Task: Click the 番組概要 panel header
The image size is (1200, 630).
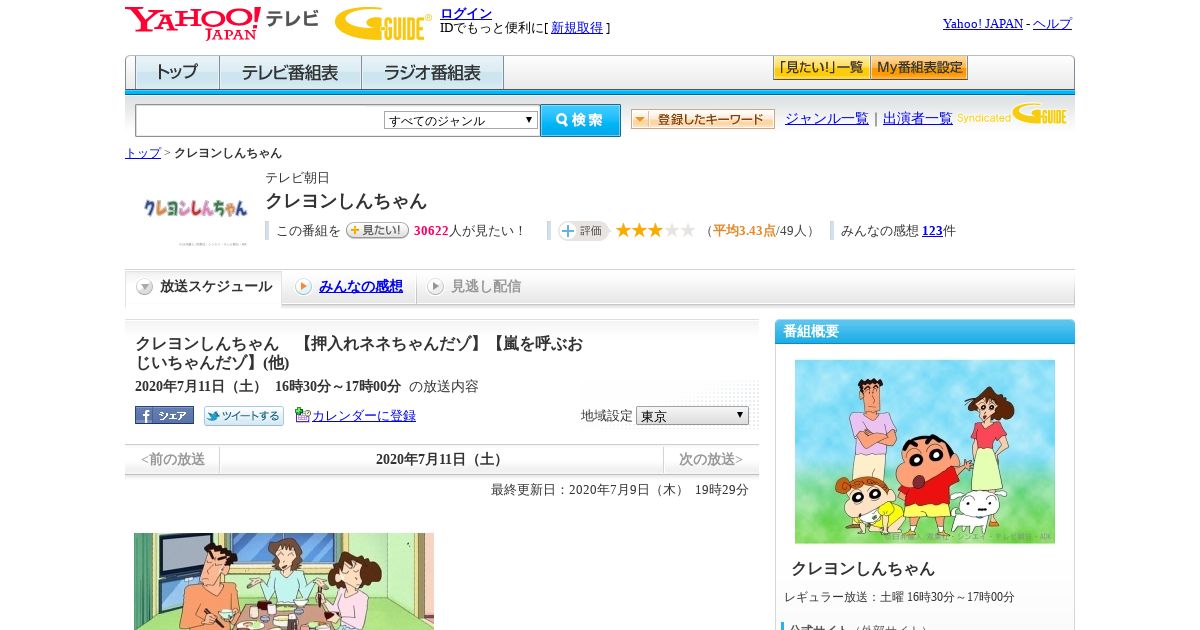Action: pyautogui.click(x=925, y=331)
